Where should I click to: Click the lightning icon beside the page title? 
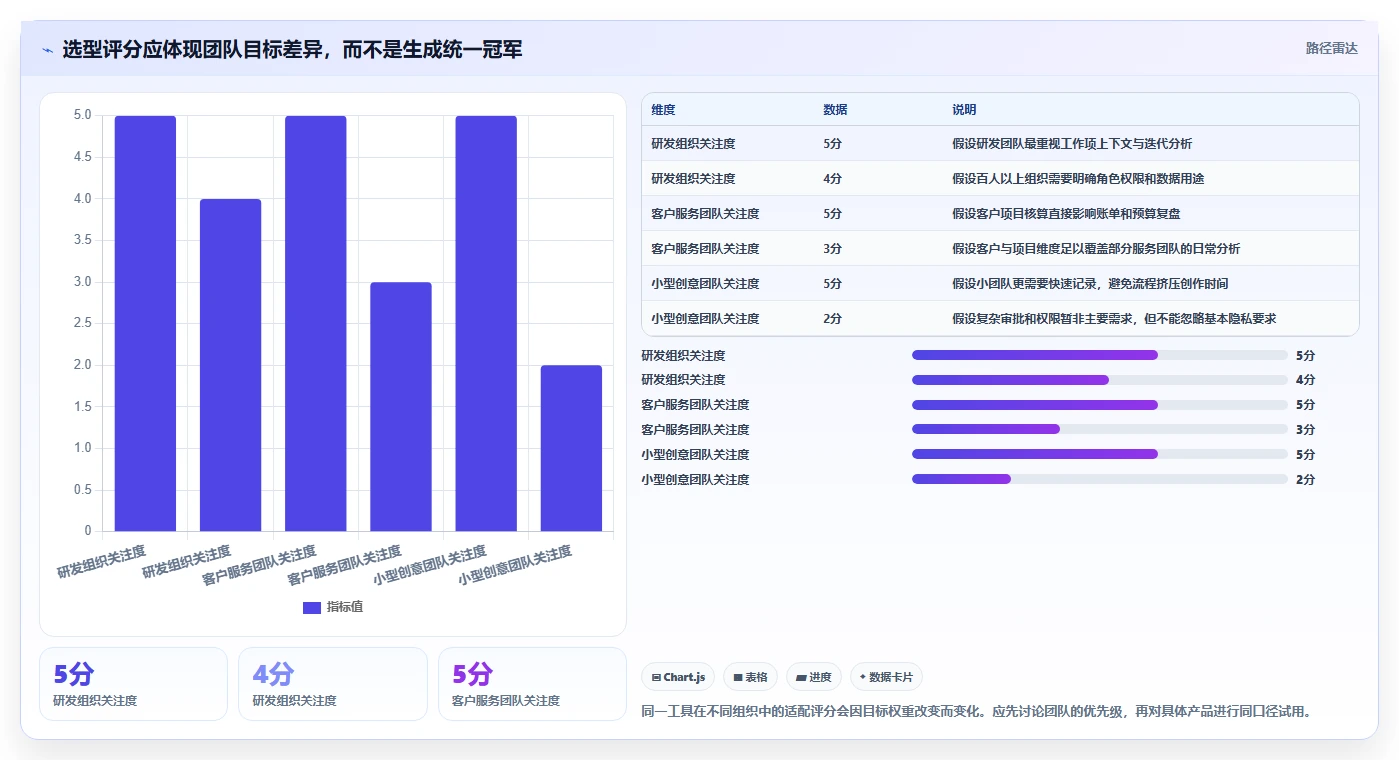point(47,50)
